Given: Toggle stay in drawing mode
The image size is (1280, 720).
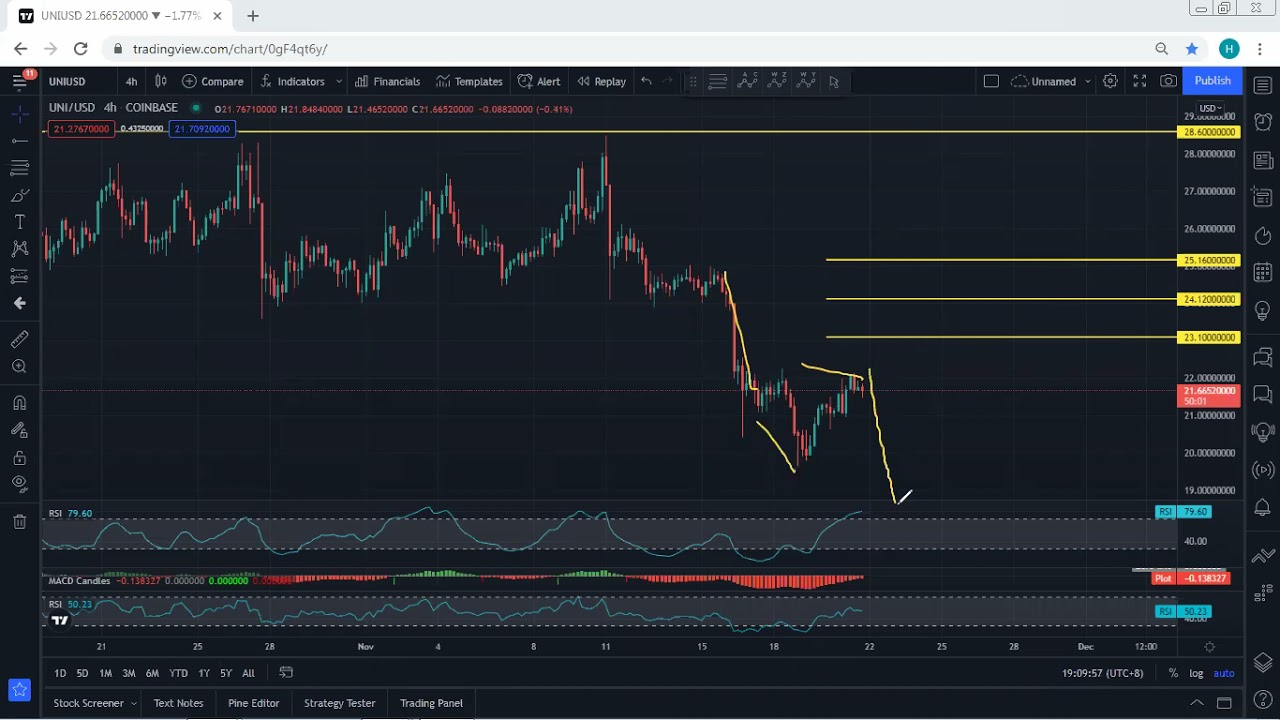Looking at the screenshot, I should [20, 430].
